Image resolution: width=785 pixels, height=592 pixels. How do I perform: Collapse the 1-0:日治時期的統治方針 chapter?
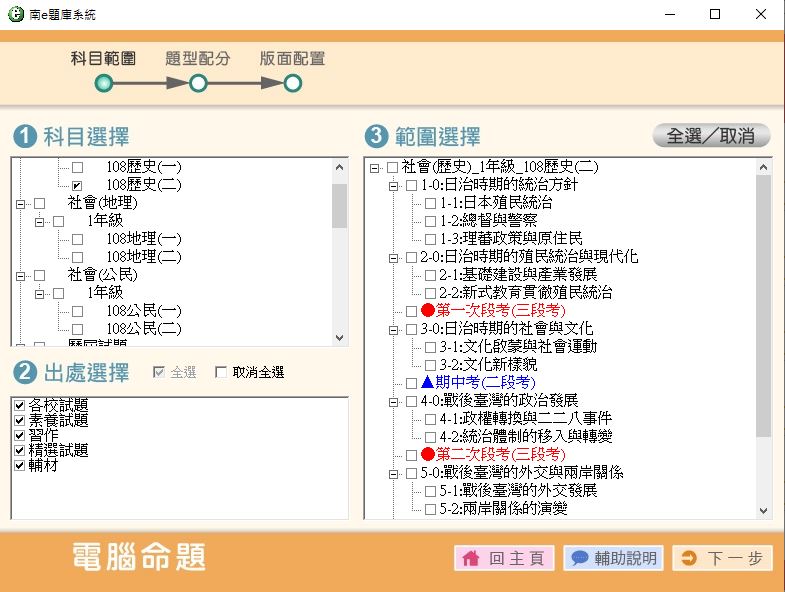[x=393, y=185]
